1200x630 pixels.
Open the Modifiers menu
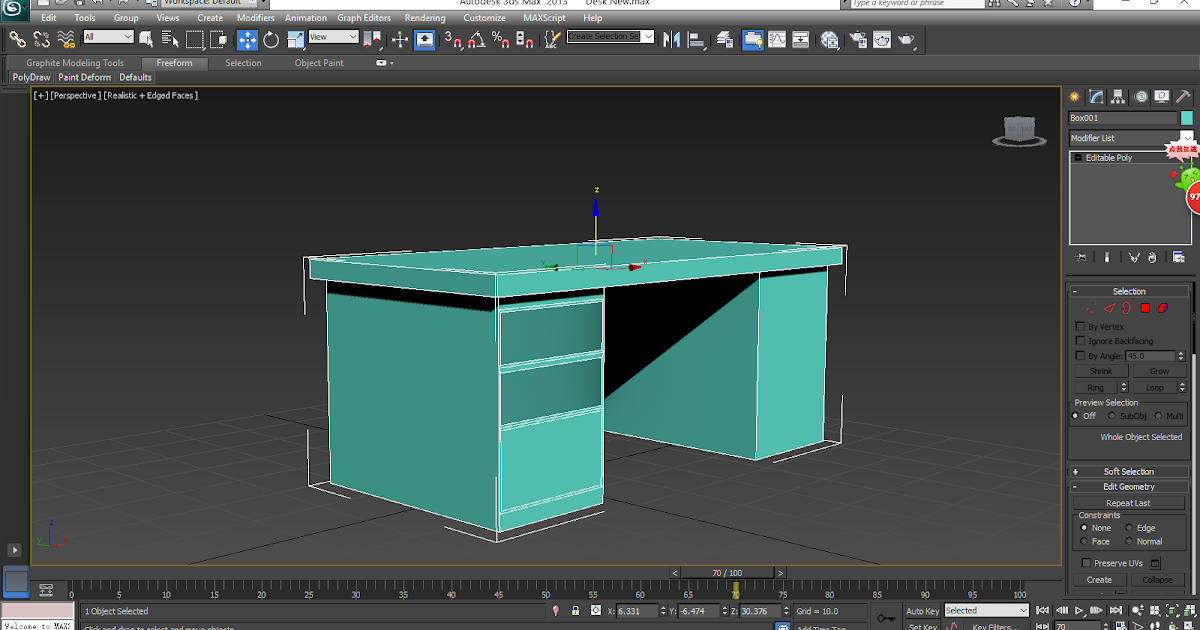point(255,18)
